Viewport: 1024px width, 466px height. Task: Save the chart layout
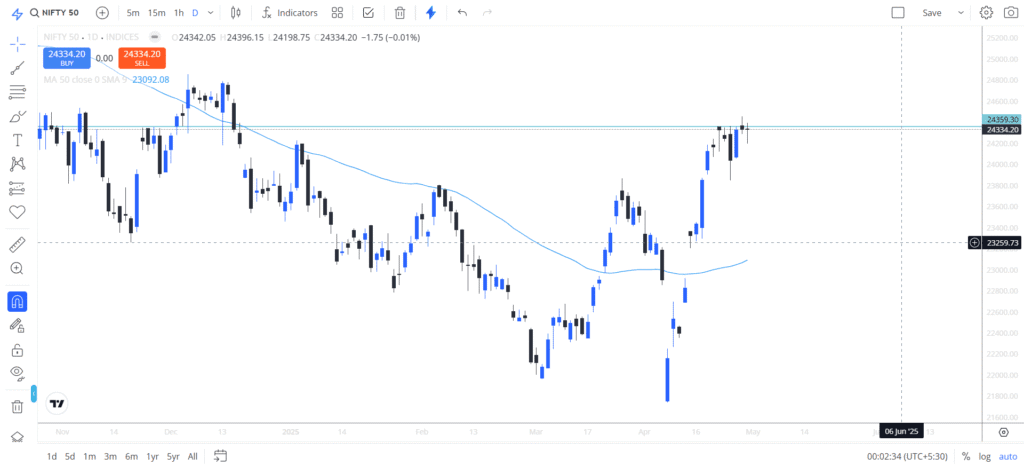coord(932,12)
